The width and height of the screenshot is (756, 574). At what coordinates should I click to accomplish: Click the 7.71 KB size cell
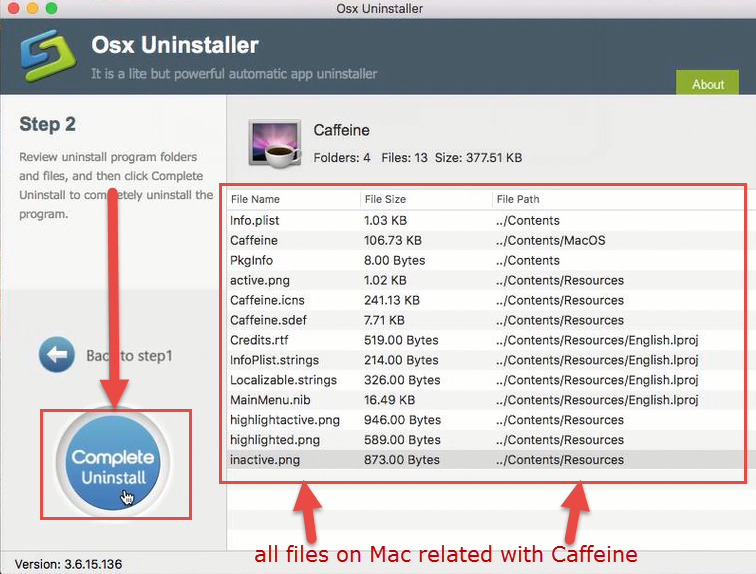(384, 320)
